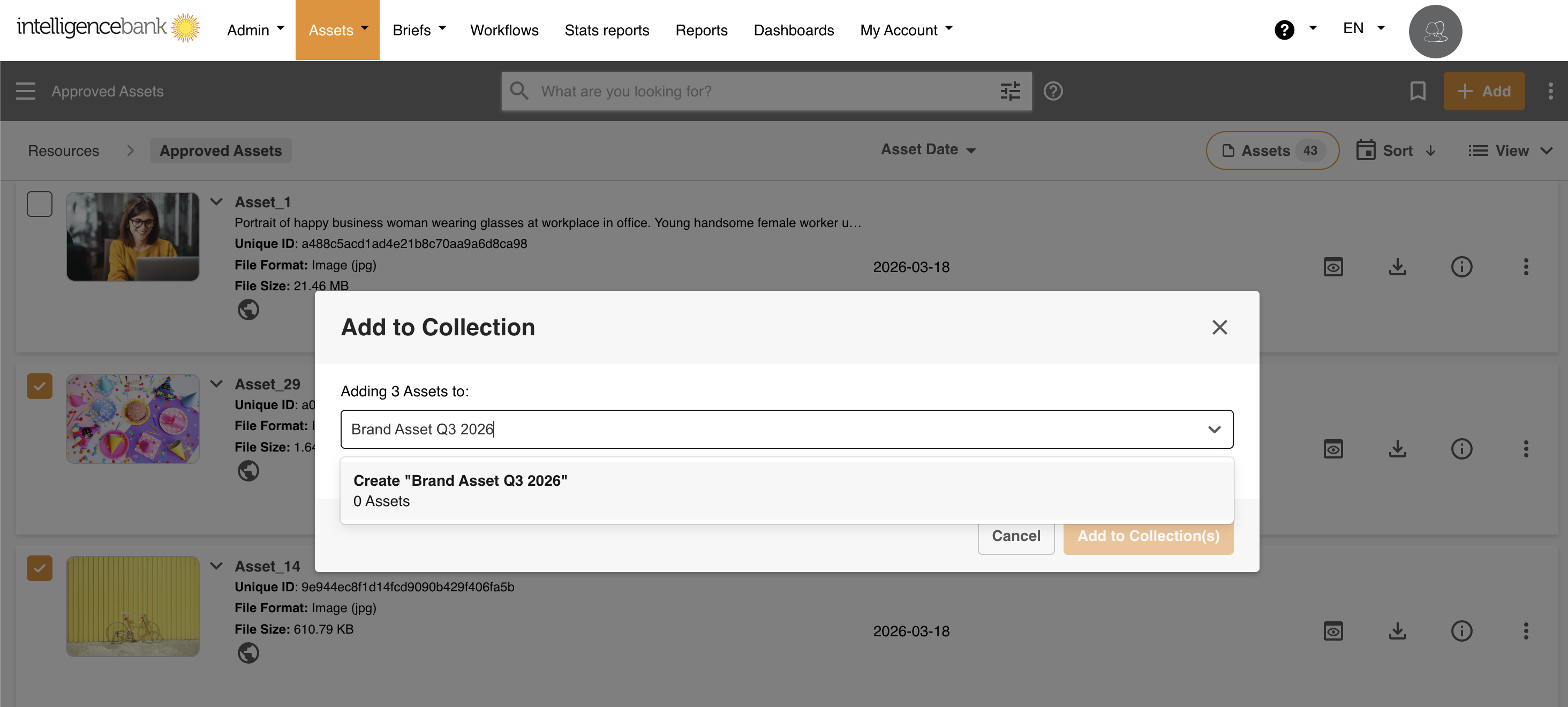The height and width of the screenshot is (707, 1568).
Task: Open info icon for Asset_29
Action: 1461,449
